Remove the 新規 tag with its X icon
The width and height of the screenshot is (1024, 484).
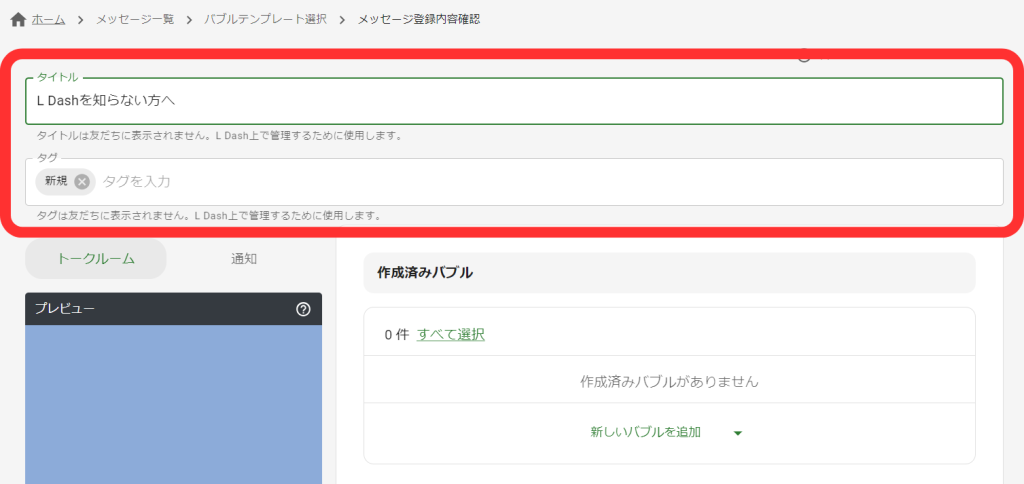[x=82, y=182]
